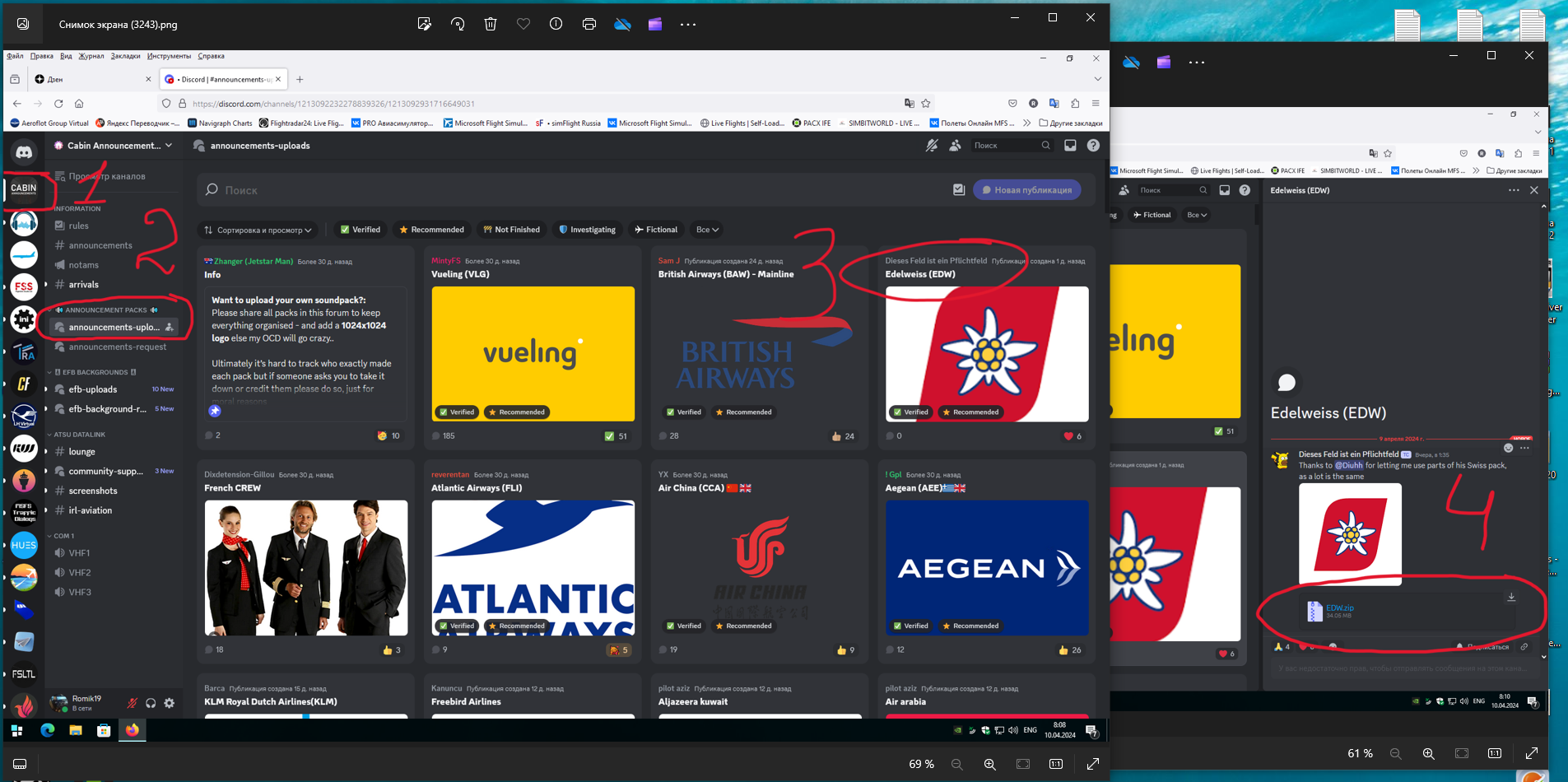Select the Discord #announcements browser tab
1568x782 pixels.
click(222, 79)
